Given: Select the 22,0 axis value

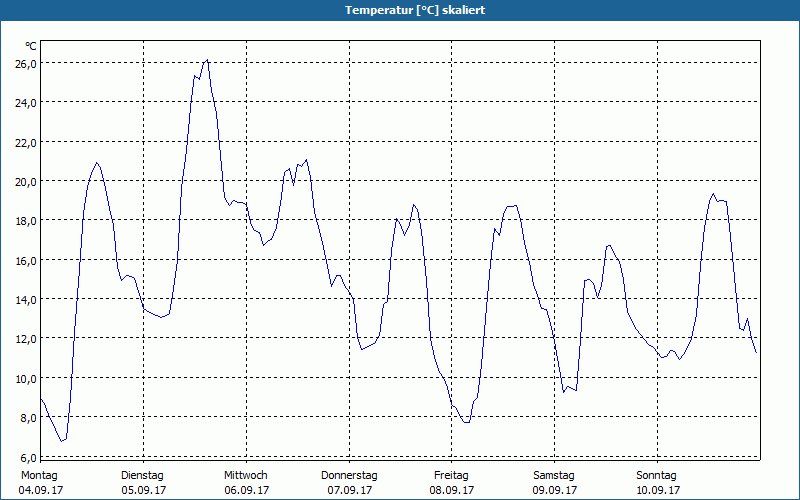Looking at the screenshot, I should point(26,143).
